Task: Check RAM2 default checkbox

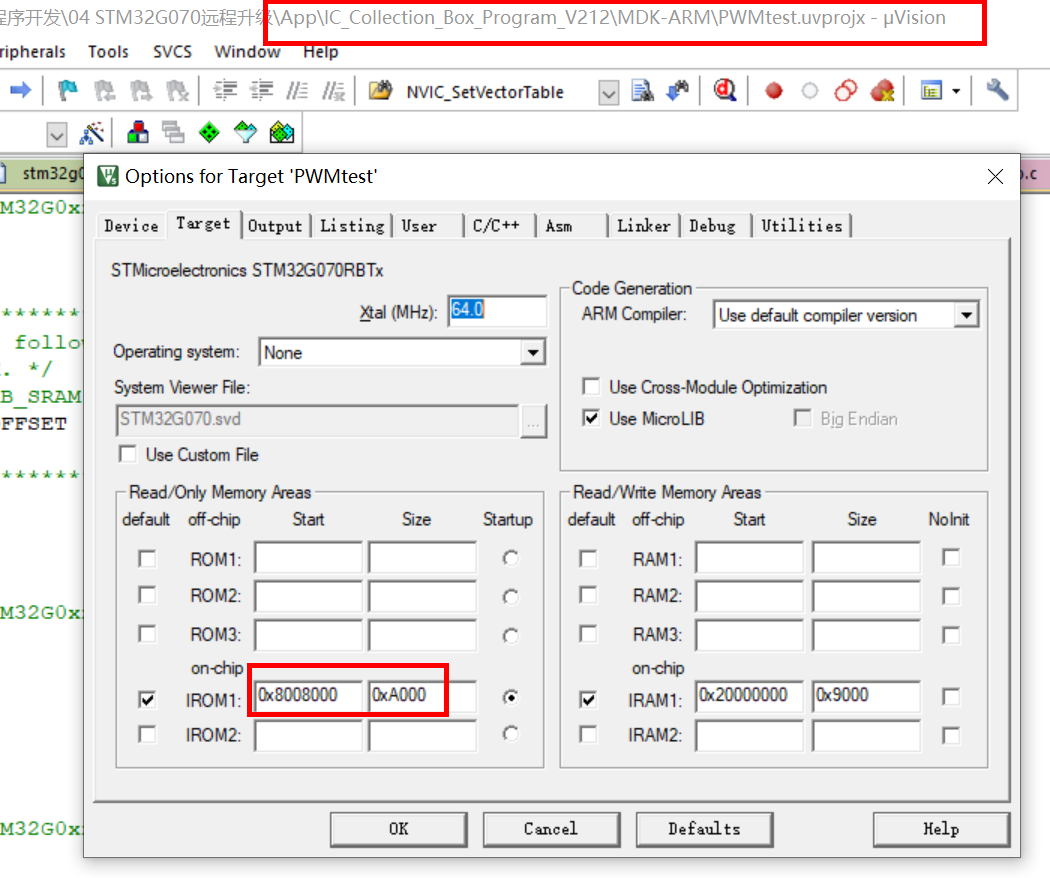Action: click(x=588, y=595)
